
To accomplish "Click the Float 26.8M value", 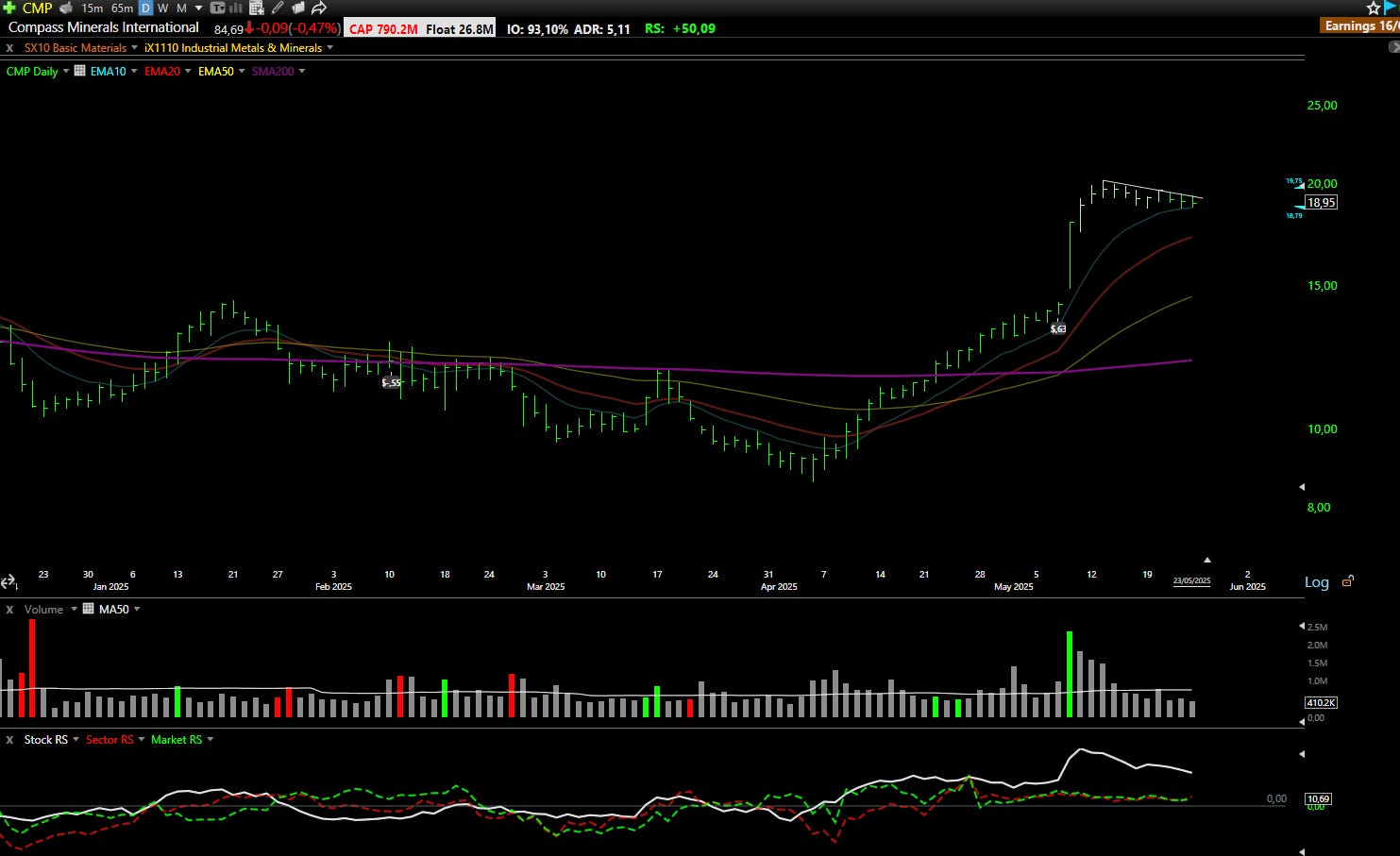I will click(x=459, y=28).
